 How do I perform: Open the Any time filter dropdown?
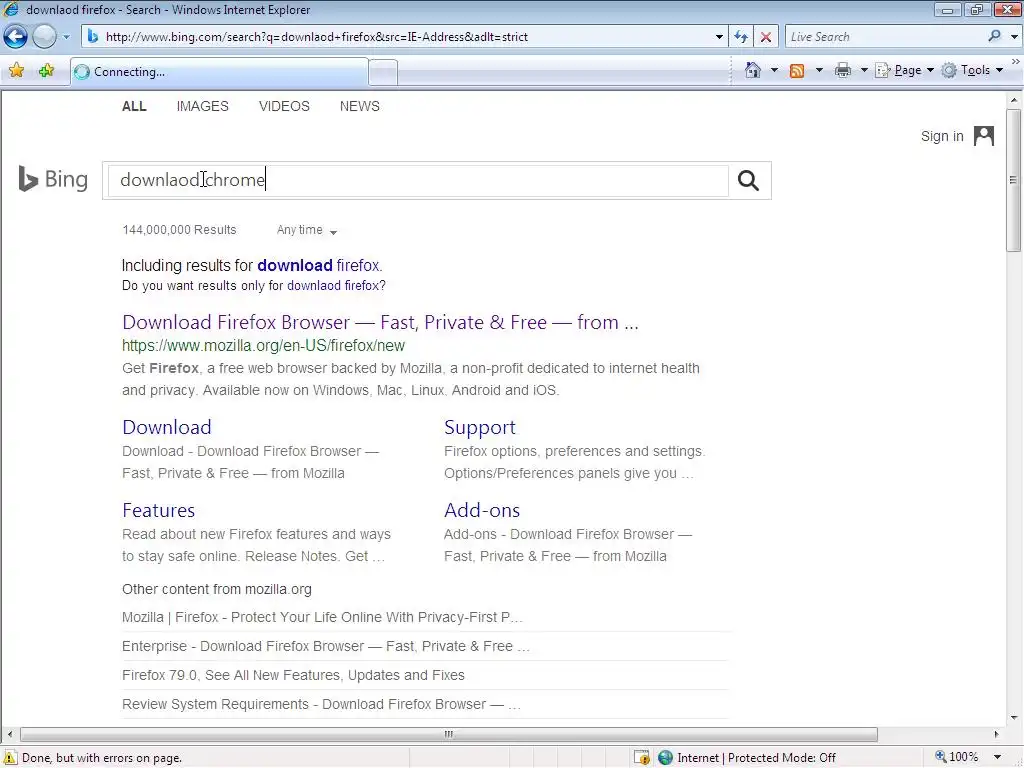[306, 230]
